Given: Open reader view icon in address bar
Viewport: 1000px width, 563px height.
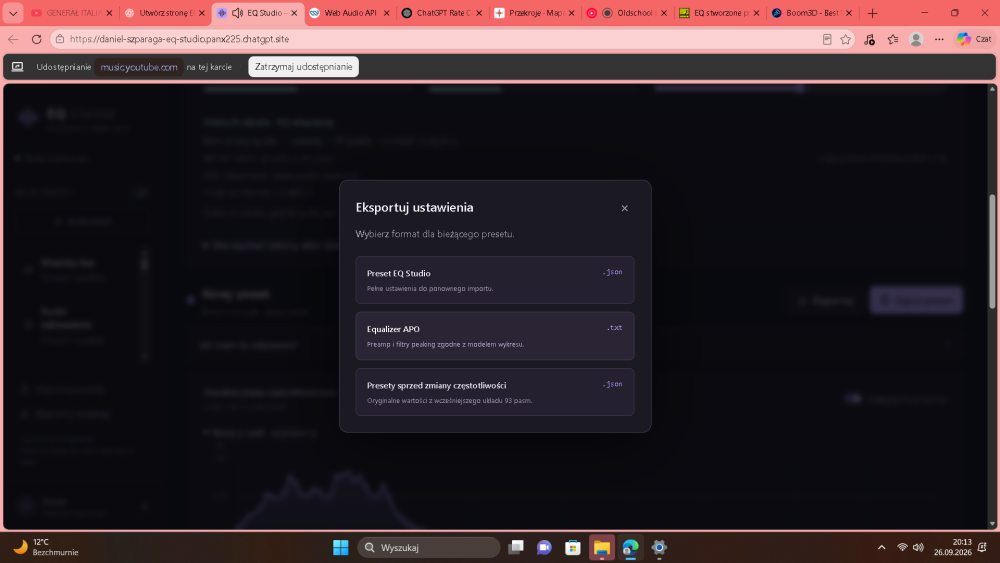Looking at the screenshot, I should pos(827,40).
